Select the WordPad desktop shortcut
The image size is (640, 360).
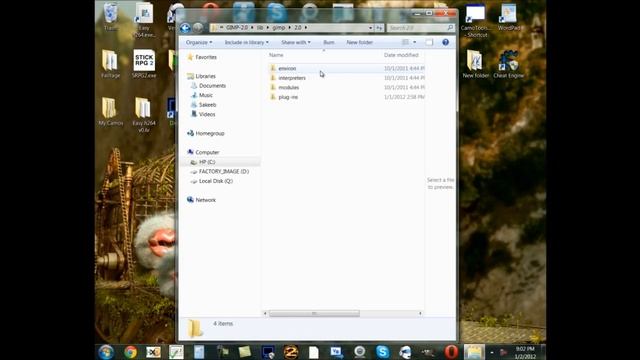[509, 17]
